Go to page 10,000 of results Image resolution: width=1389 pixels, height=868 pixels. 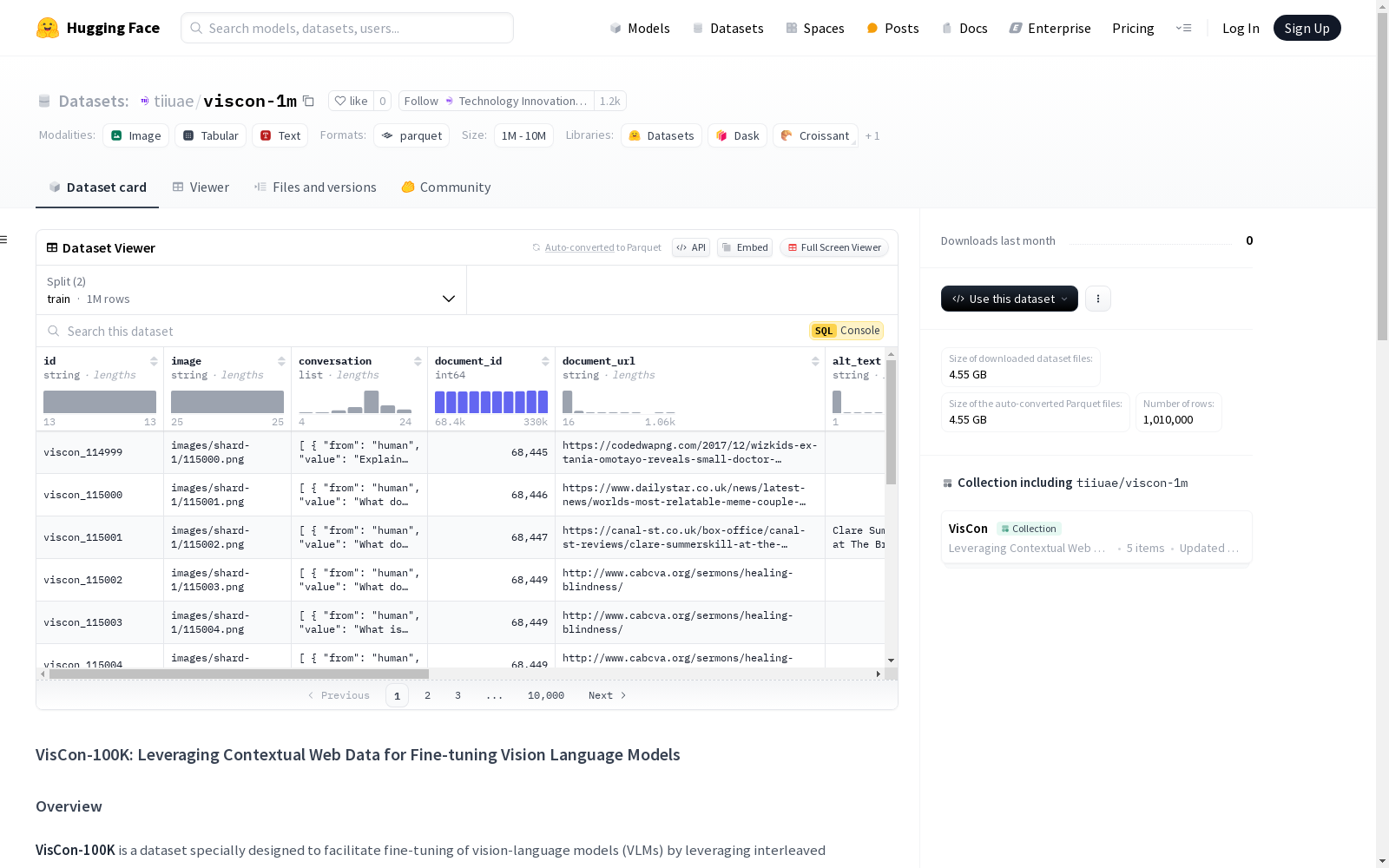click(546, 695)
